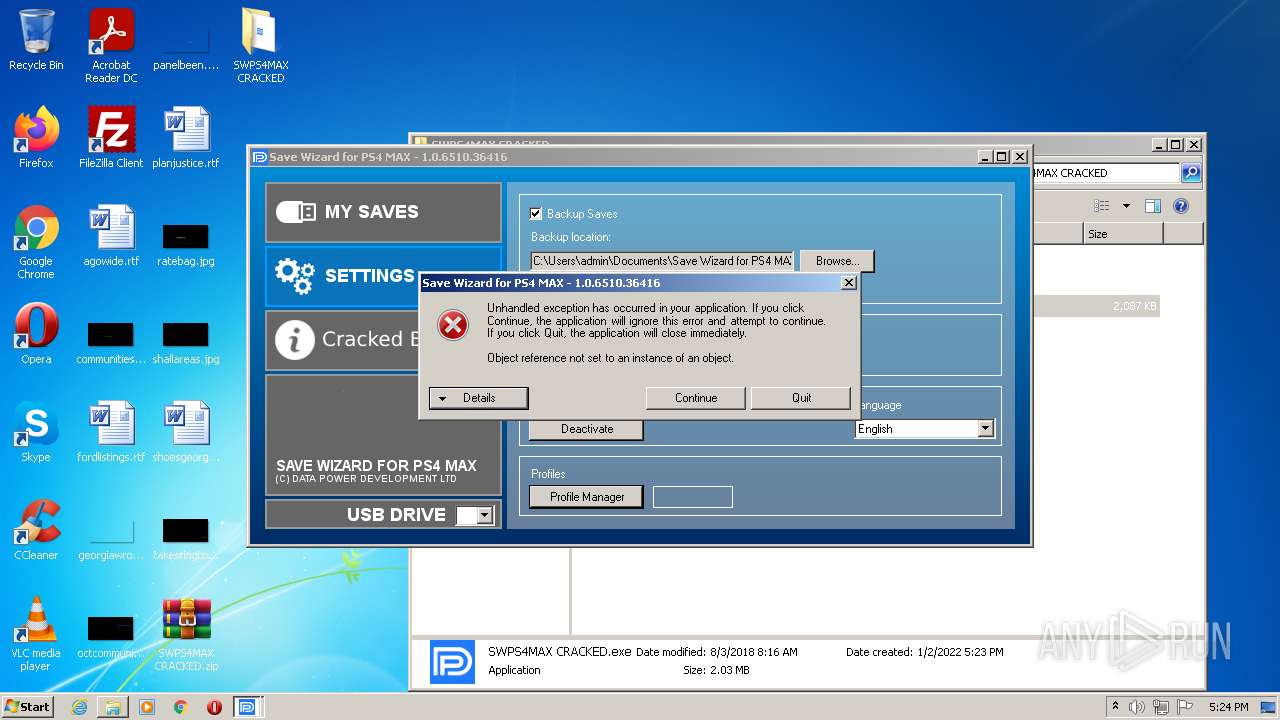
Task: Open Windows Explorer from taskbar
Action: [113, 707]
